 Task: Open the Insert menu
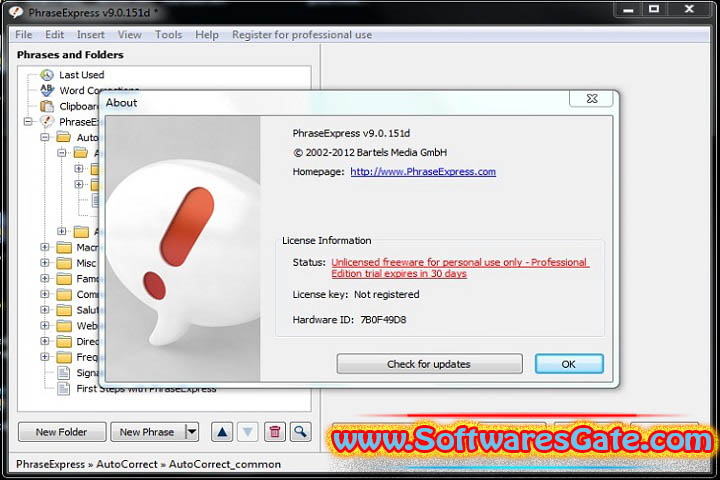point(90,35)
